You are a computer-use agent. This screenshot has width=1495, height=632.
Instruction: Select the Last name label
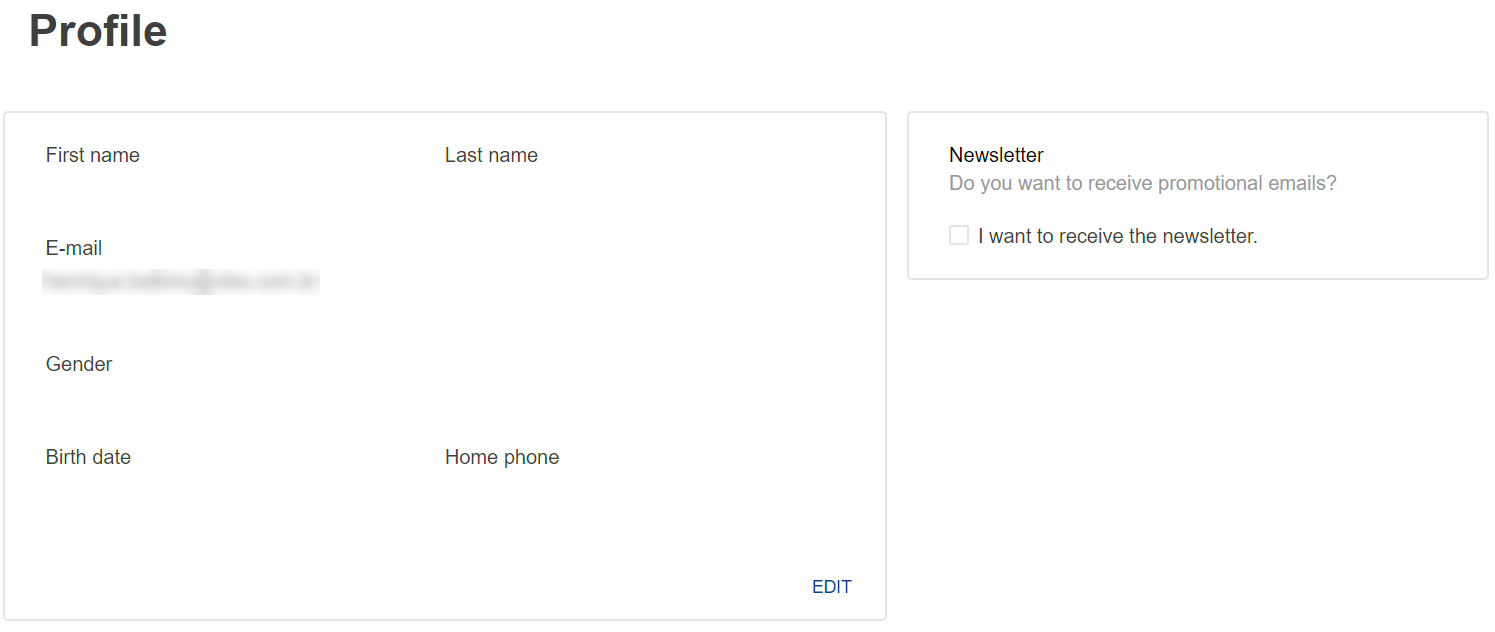(491, 155)
